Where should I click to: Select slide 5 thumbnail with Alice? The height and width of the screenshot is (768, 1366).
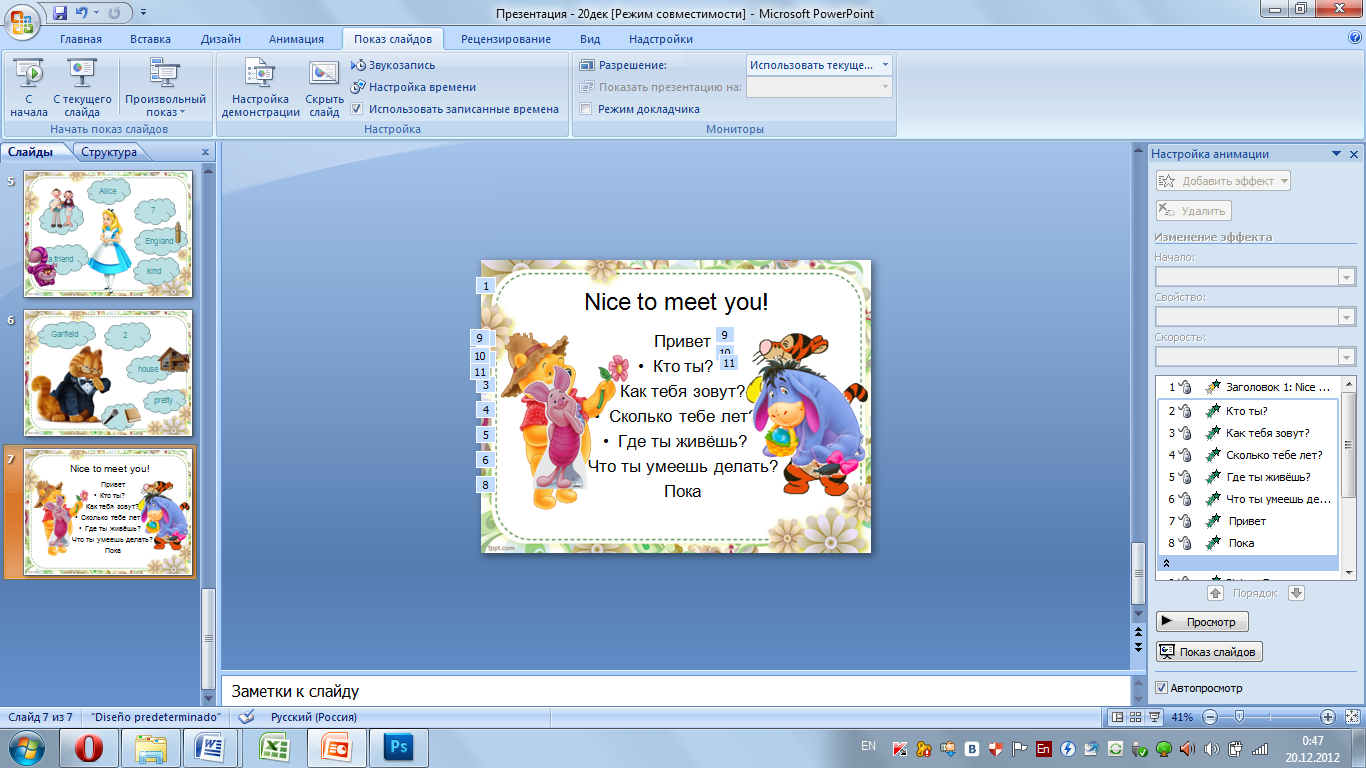[x=108, y=233]
